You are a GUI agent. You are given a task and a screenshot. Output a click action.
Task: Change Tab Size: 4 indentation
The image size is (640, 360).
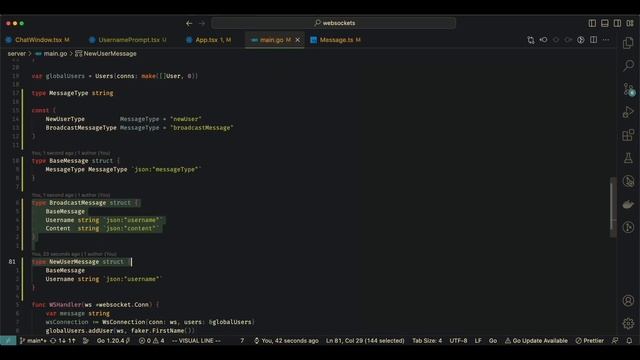pyautogui.click(x=427, y=340)
